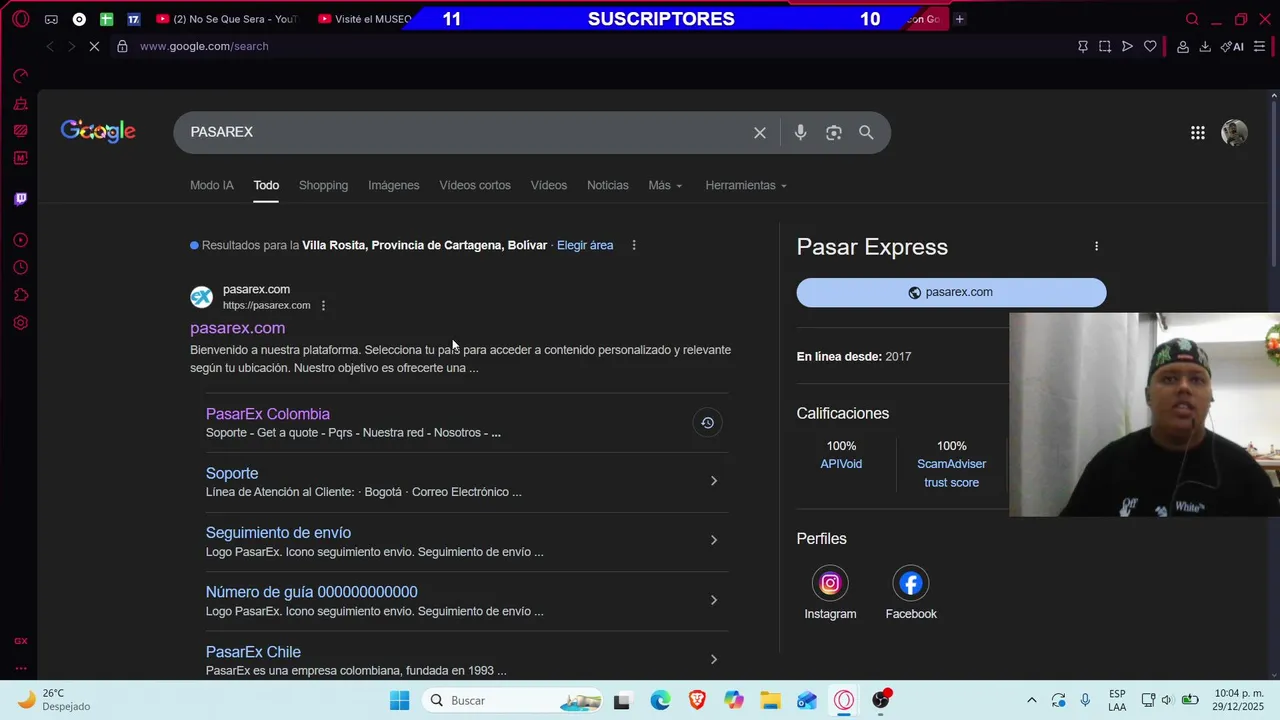This screenshot has height=720, width=1280.
Task: Open the sidebar history clock icon
Action: 20,267
